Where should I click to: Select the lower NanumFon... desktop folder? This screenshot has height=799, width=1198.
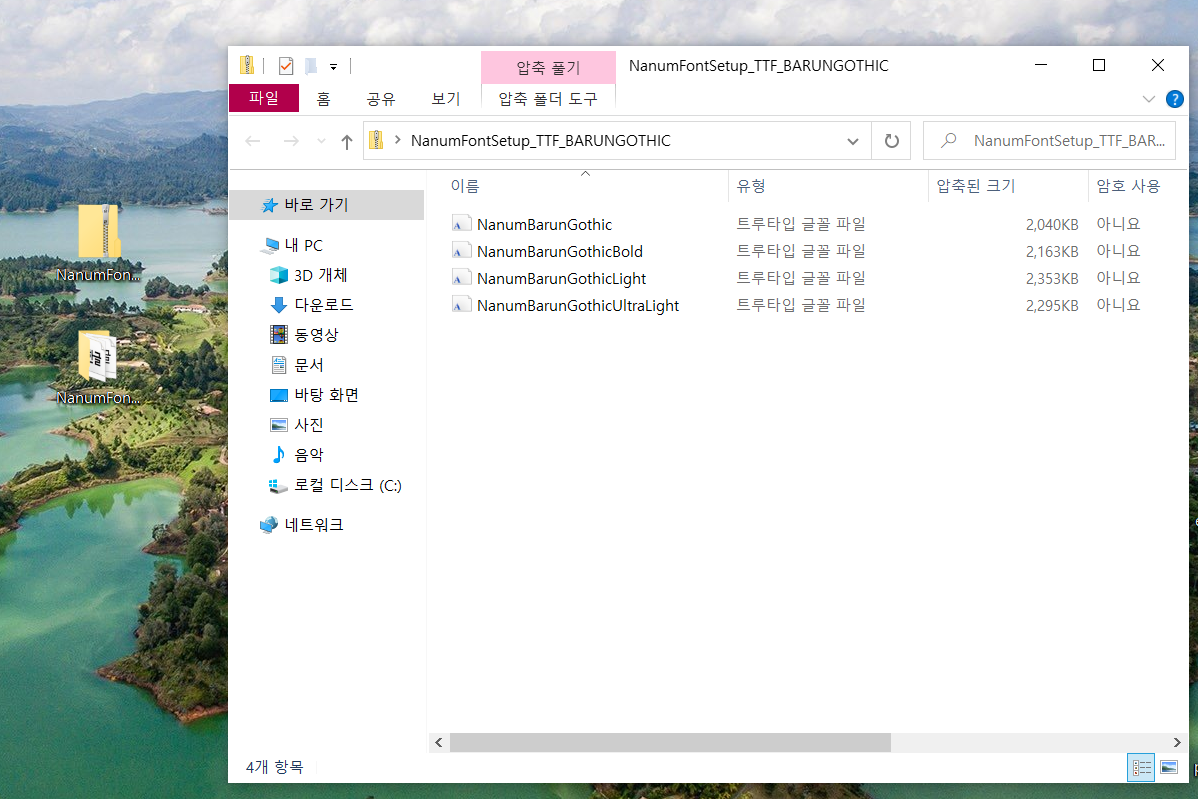point(99,367)
